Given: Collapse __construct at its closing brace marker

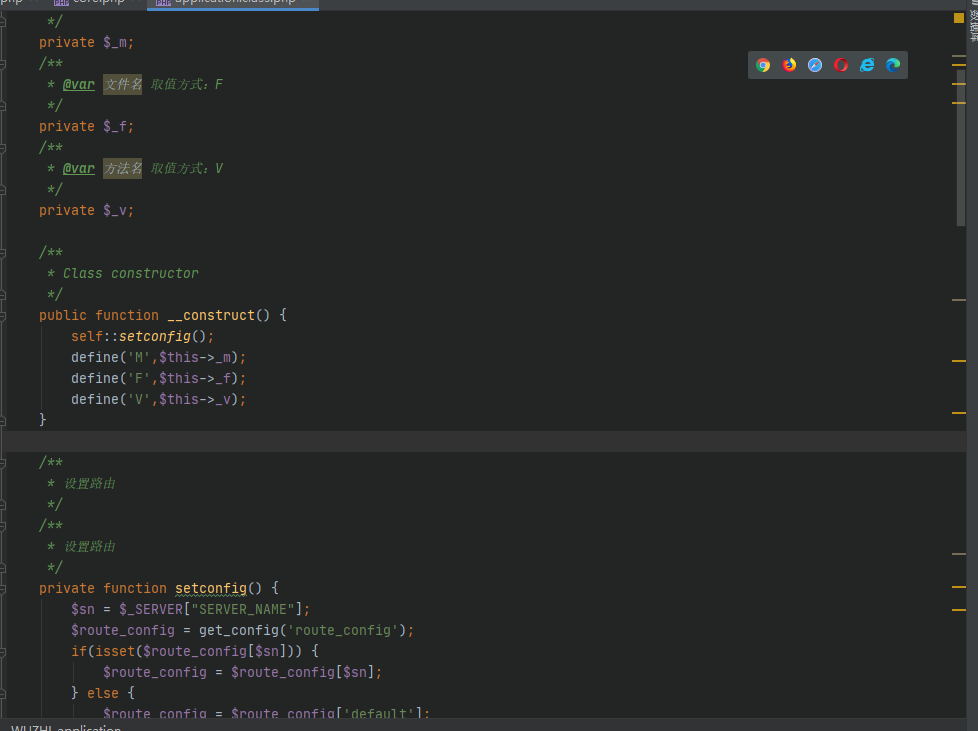Looking at the screenshot, I should (3, 420).
